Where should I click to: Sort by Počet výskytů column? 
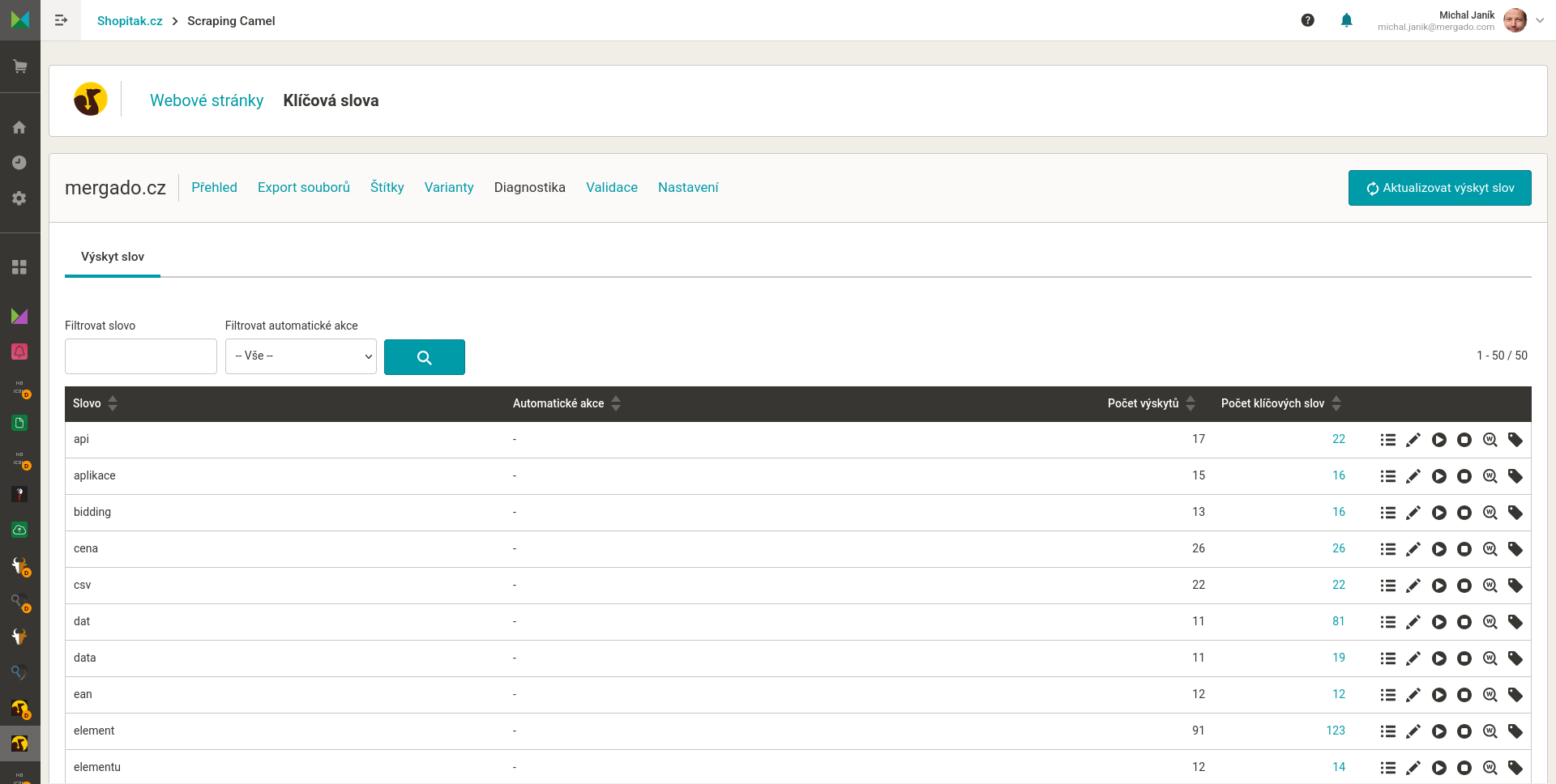(x=1191, y=403)
